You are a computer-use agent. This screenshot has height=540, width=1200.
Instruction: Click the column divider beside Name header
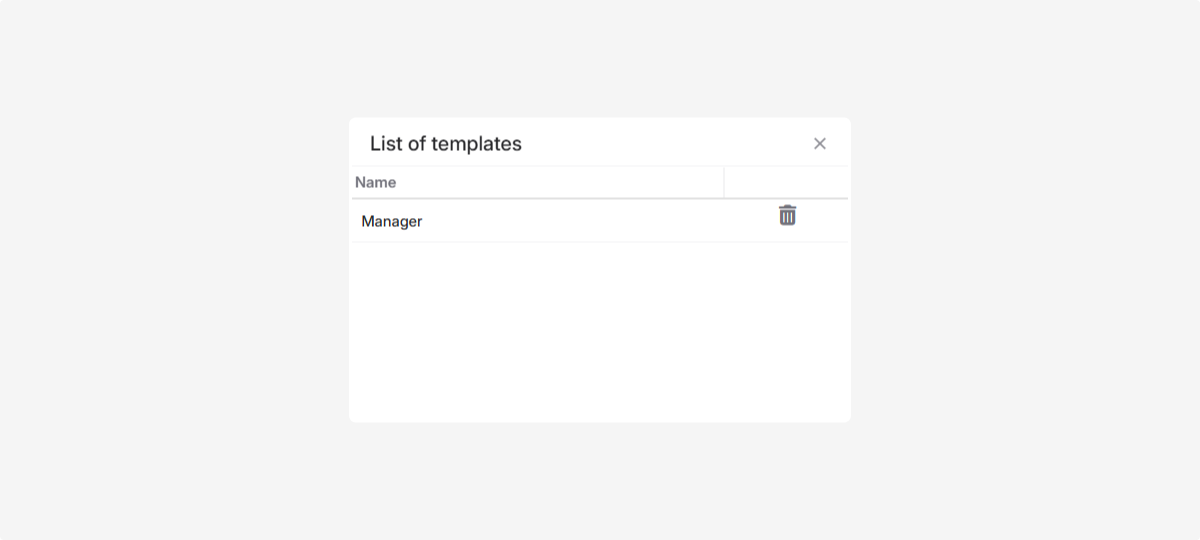[724, 182]
